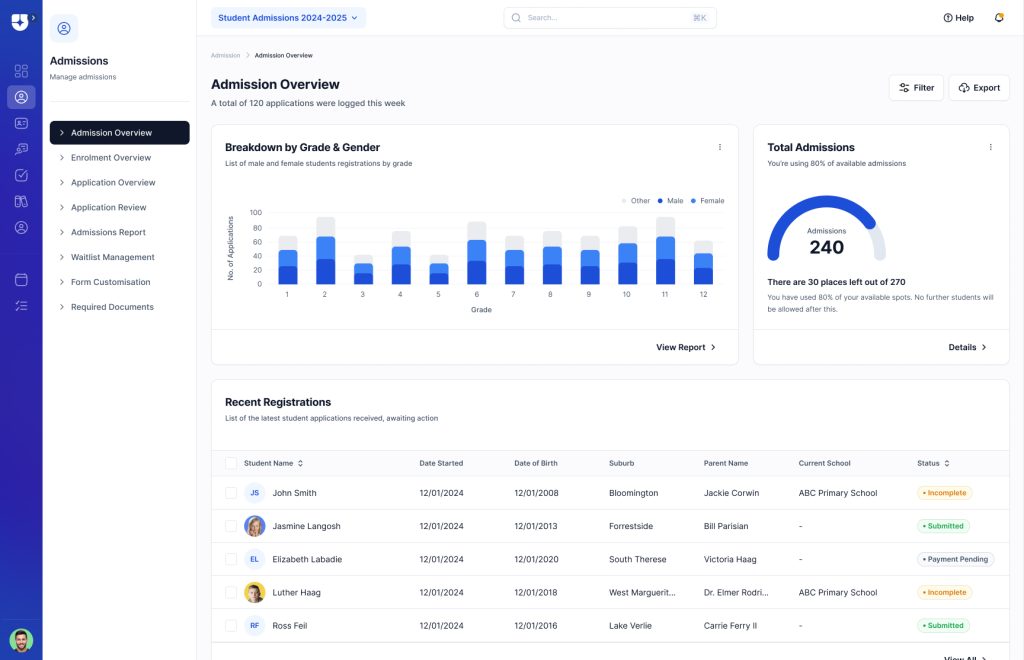Open Waitlist Management menu item

pyautogui.click(x=120, y=257)
